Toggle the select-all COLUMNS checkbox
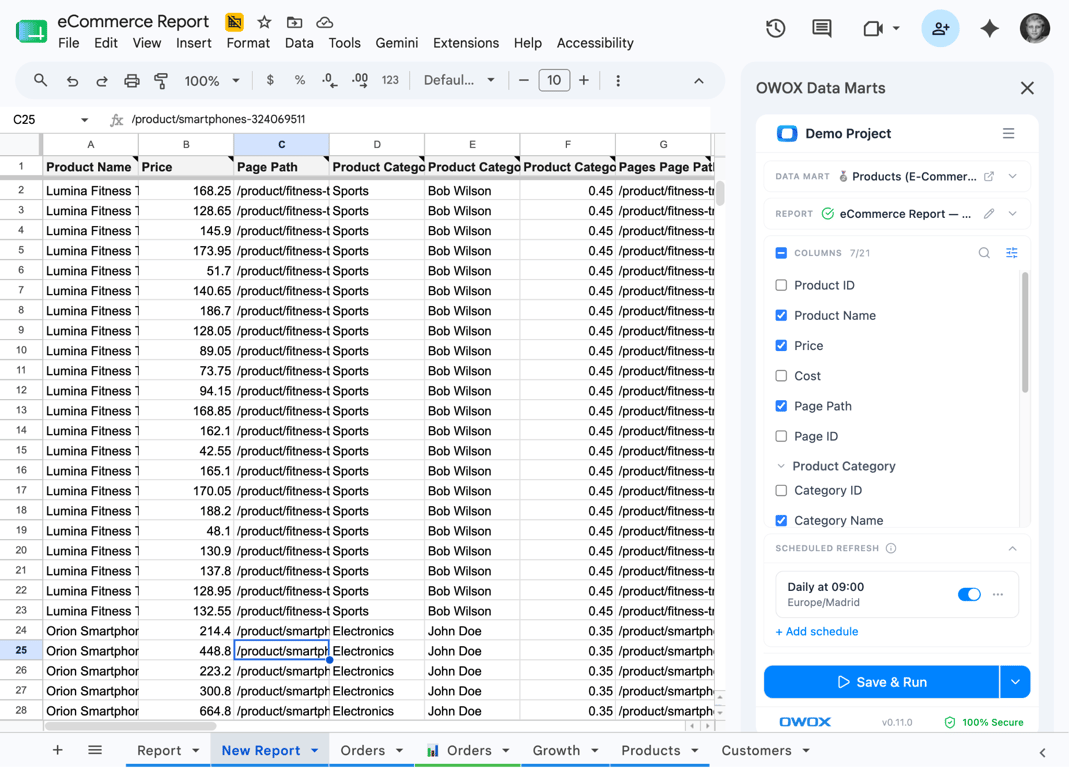 [x=781, y=253]
